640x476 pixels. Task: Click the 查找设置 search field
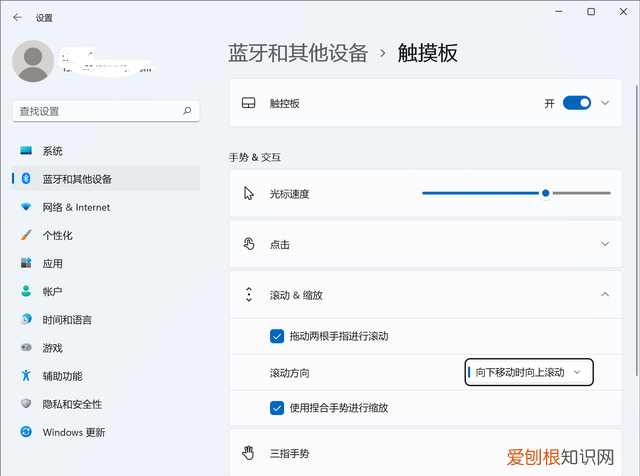[x=106, y=111]
